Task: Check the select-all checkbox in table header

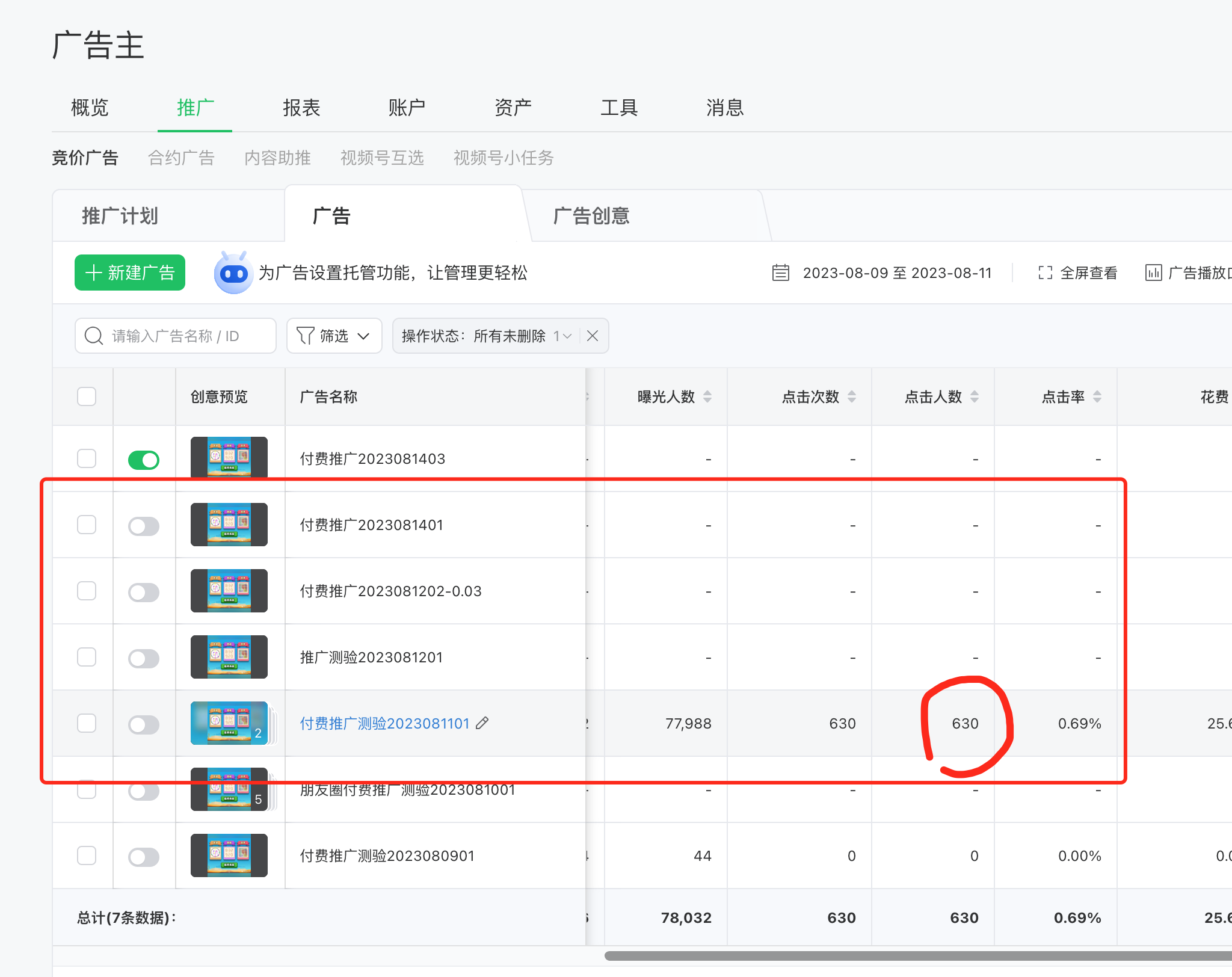Action: tap(87, 396)
